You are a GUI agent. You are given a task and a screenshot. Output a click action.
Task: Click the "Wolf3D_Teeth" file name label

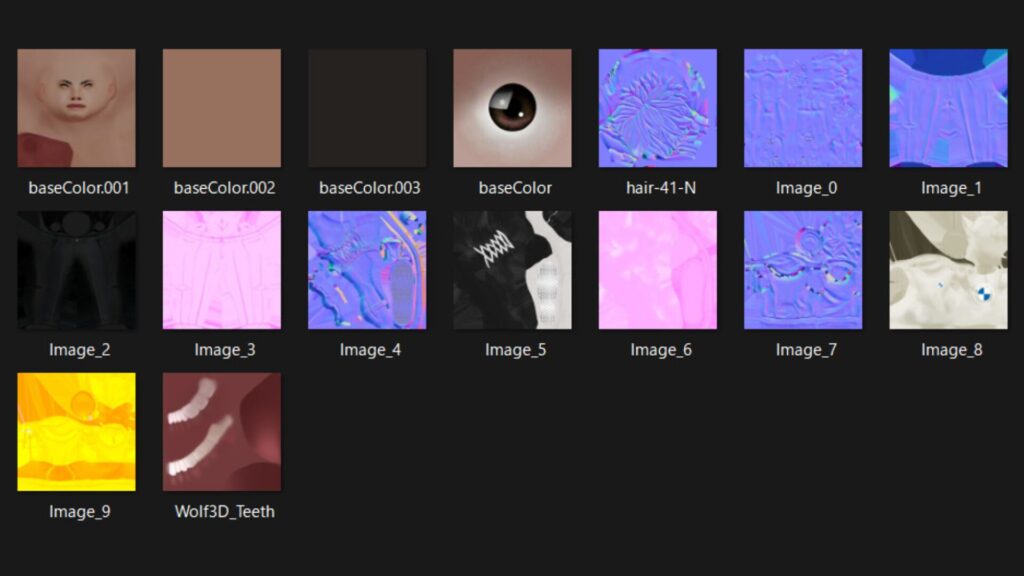pos(224,512)
